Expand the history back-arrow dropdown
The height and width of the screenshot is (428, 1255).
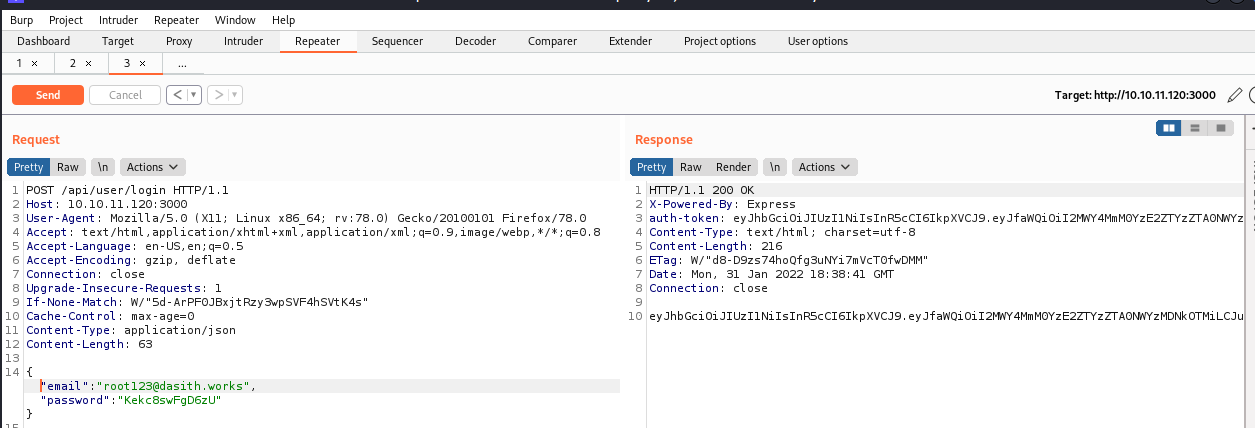[x=194, y=95]
